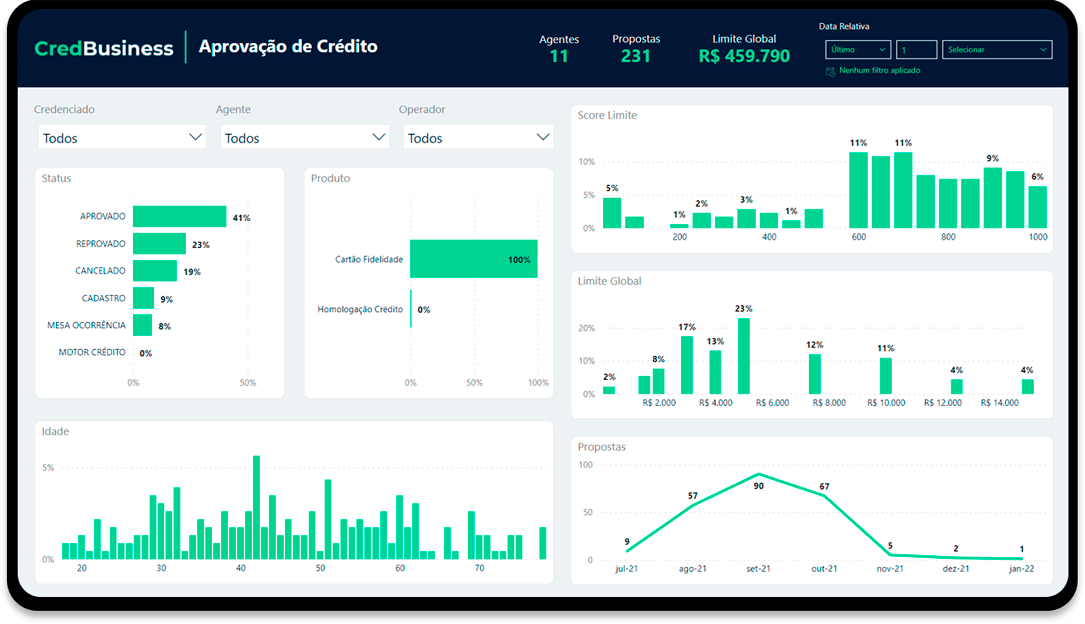Click the Limite Global value R$ 459.790
The width and height of the screenshot is (1085, 624).
(742, 56)
